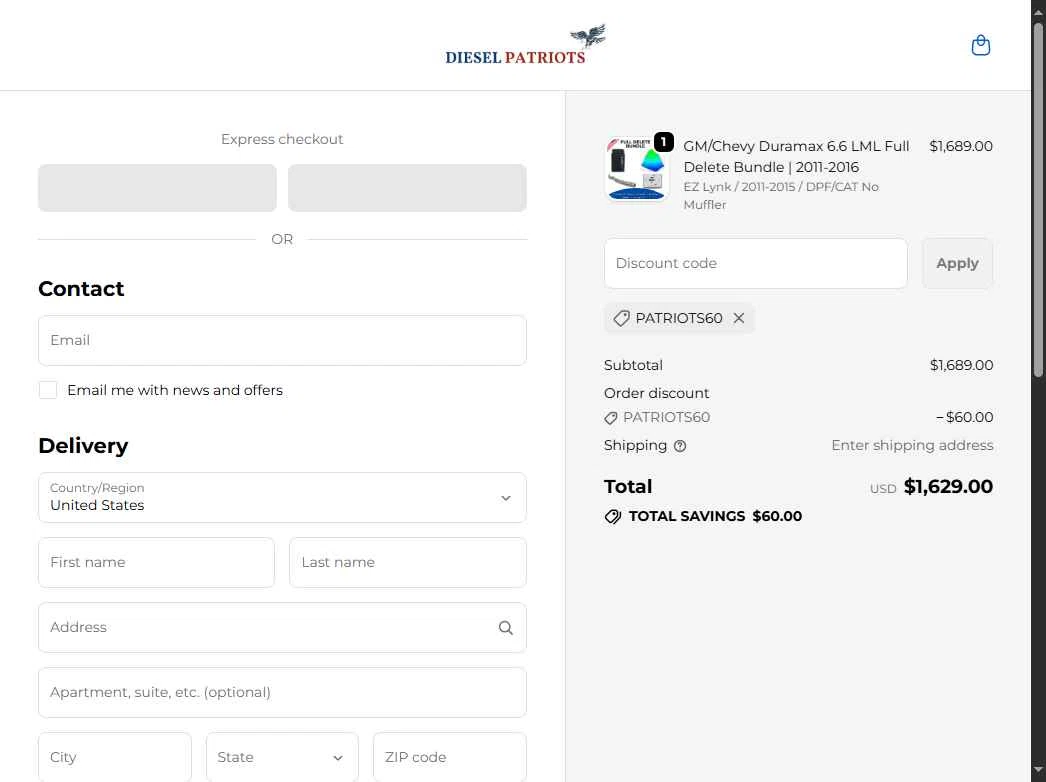
Task: Open the State dropdown
Action: [282, 757]
